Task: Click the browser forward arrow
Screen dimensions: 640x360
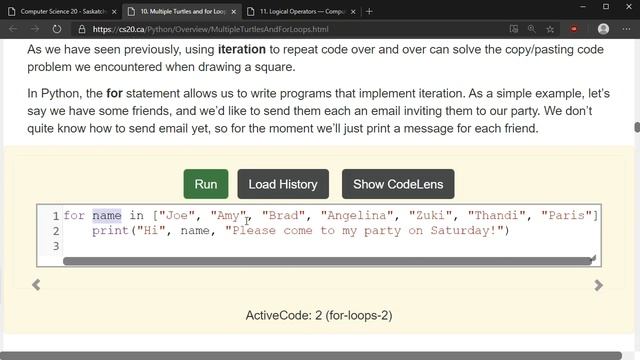Action: click(x=35, y=29)
